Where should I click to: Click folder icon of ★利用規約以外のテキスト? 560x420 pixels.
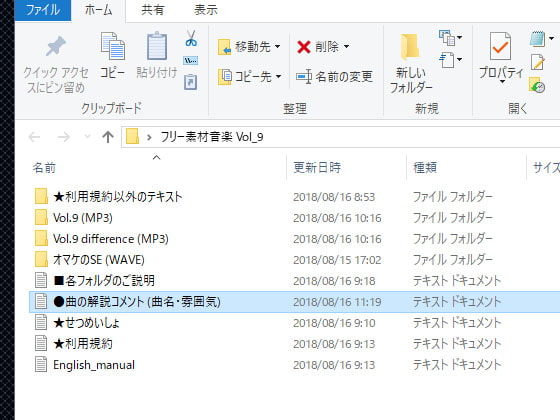[x=41, y=196]
